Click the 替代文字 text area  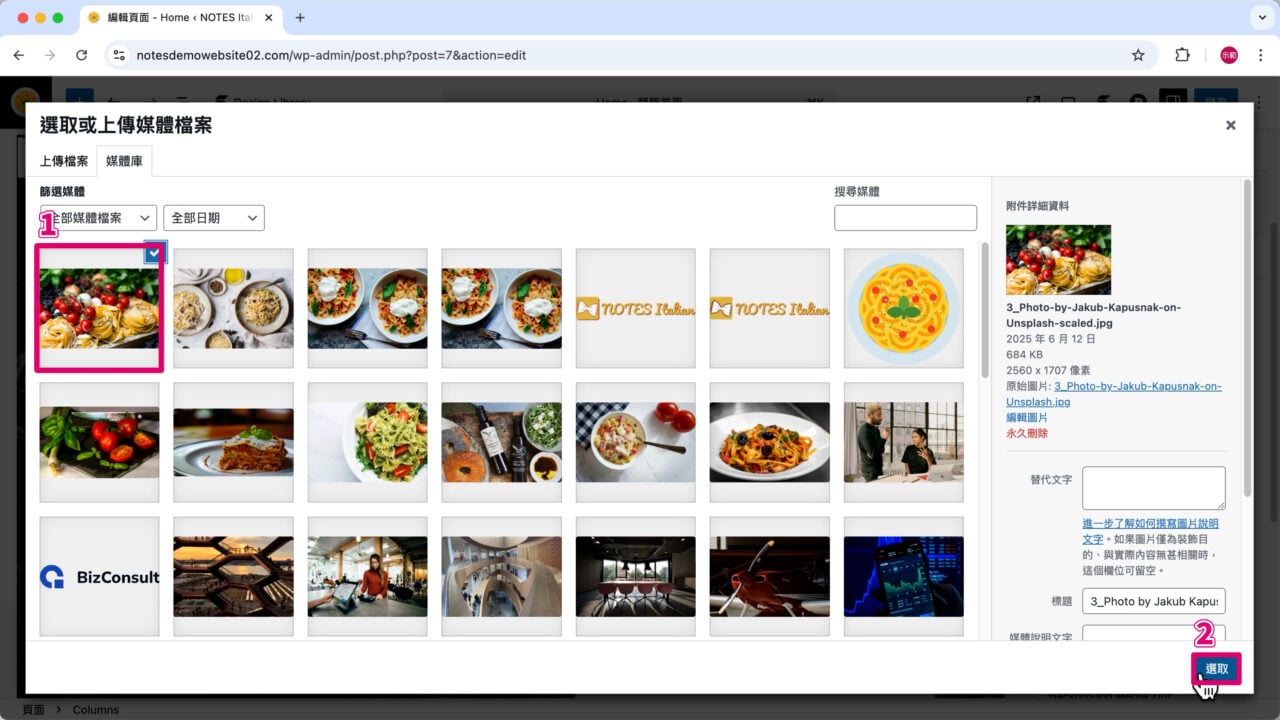point(1153,488)
